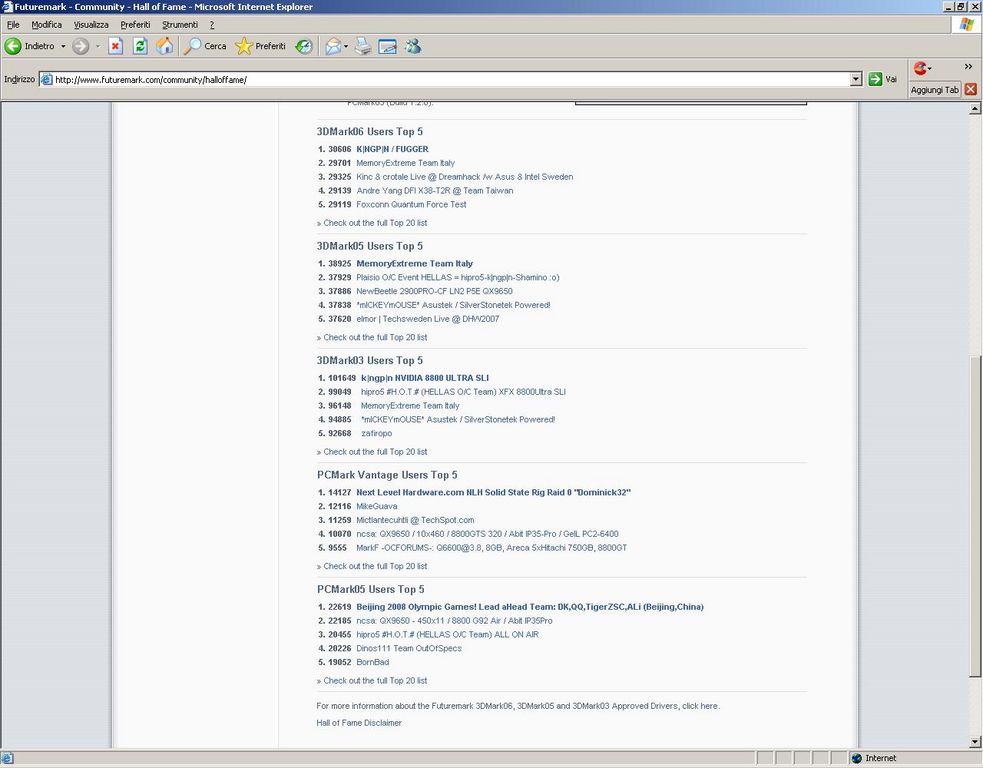The width and height of the screenshot is (983, 768).
Task: Open PCMark05 full Top 20 list link
Action: coord(376,681)
